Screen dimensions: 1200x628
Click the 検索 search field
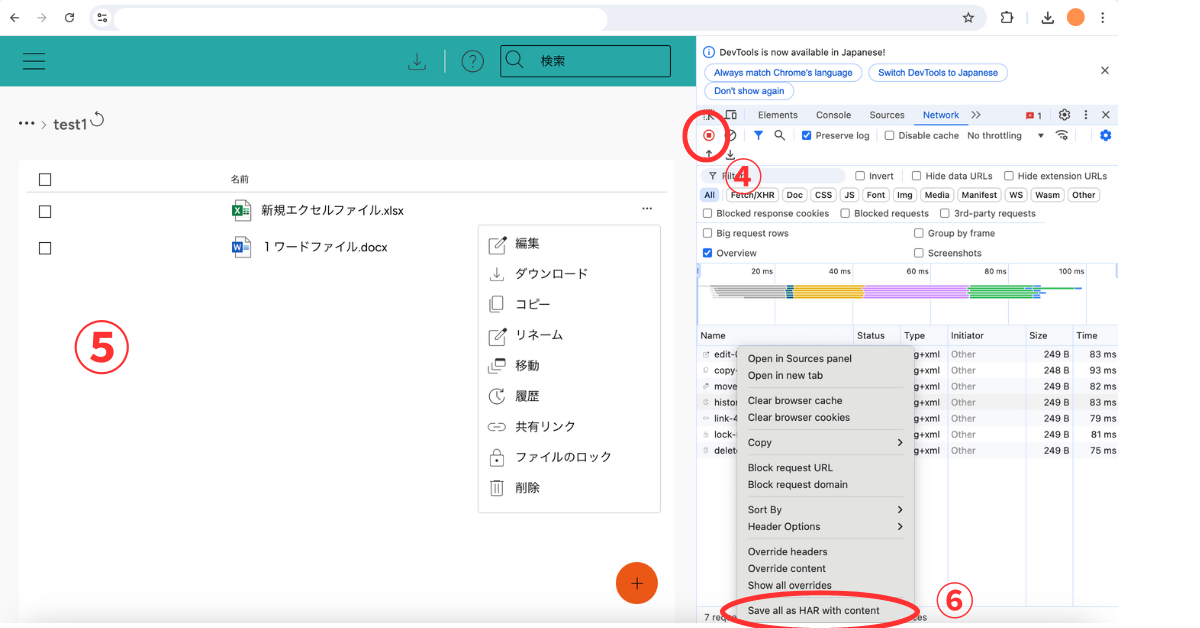585,61
